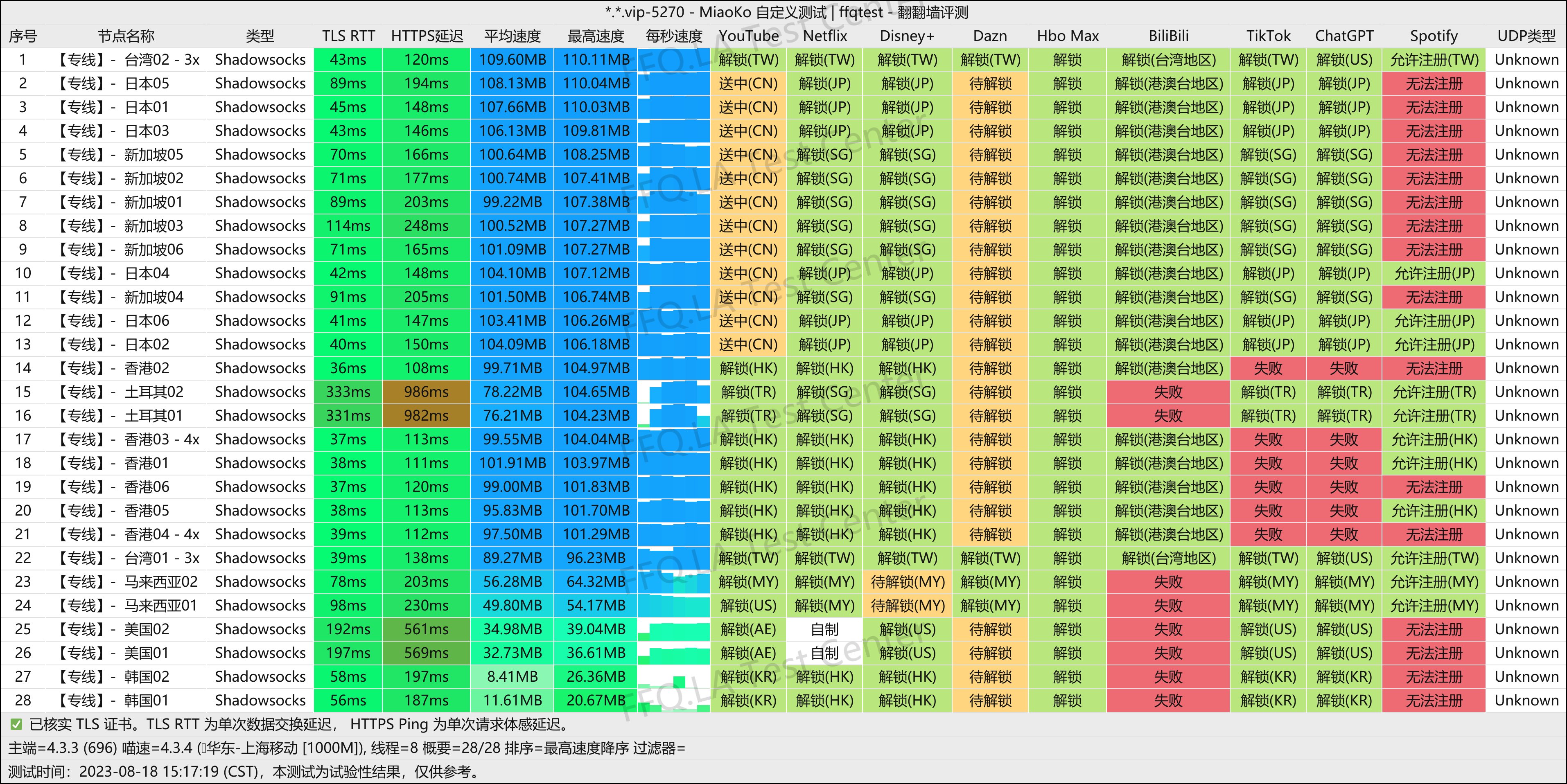The height and width of the screenshot is (784, 1567).
Task: Click 解锁(AE) YouTube cell for 美国01
Action: tap(748, 653)
